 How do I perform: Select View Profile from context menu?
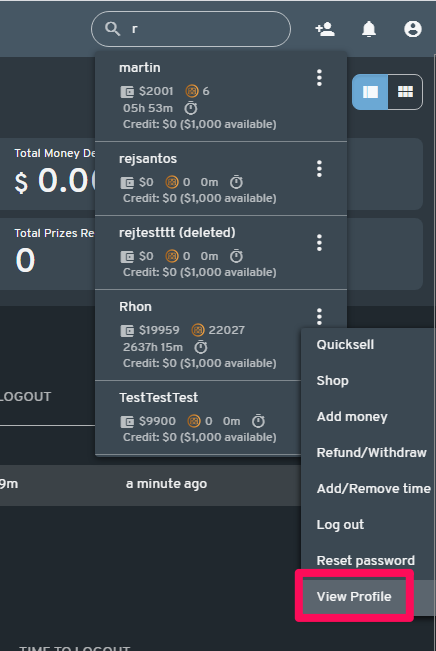click(x=354, y=597)
